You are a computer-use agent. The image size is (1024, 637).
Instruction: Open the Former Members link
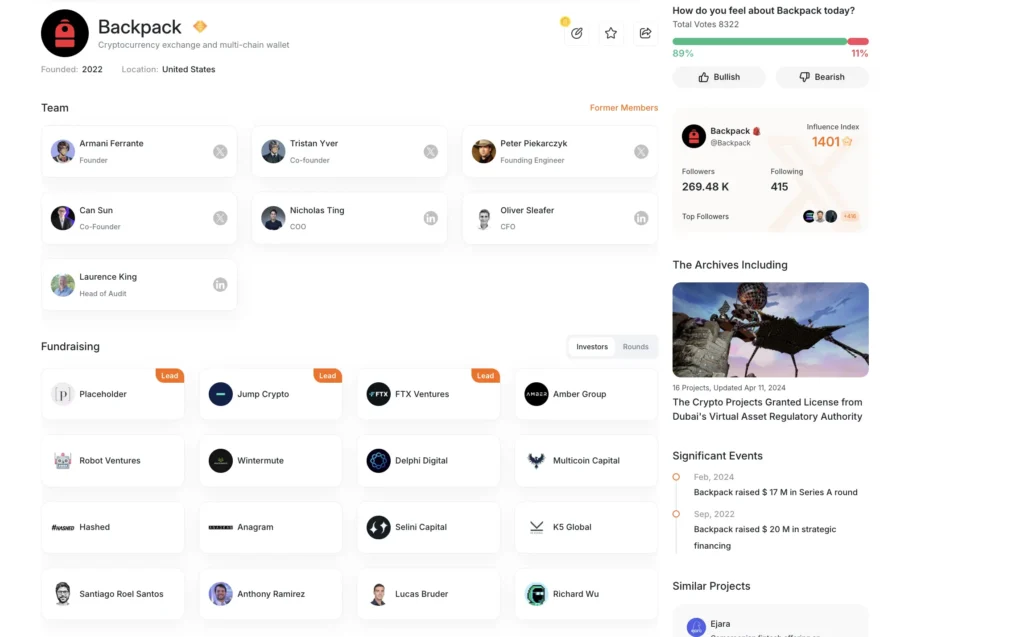click(624, 108)
